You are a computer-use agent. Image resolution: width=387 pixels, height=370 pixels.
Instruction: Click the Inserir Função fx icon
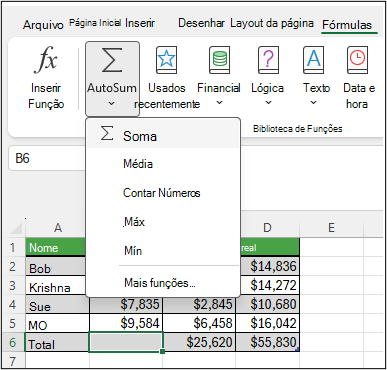tap(46, 59)
